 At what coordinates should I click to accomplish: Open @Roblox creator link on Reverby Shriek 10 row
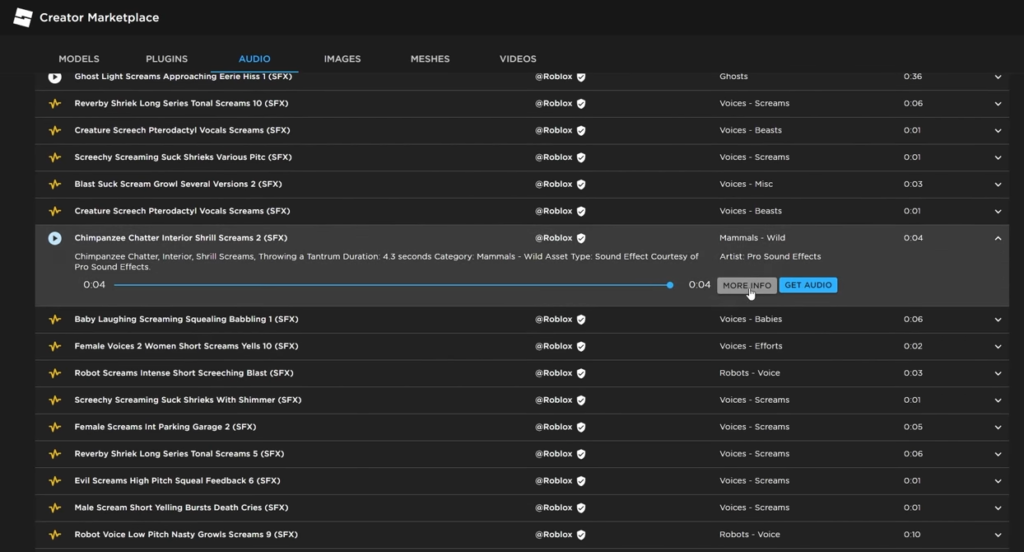(x=553, y=104)
